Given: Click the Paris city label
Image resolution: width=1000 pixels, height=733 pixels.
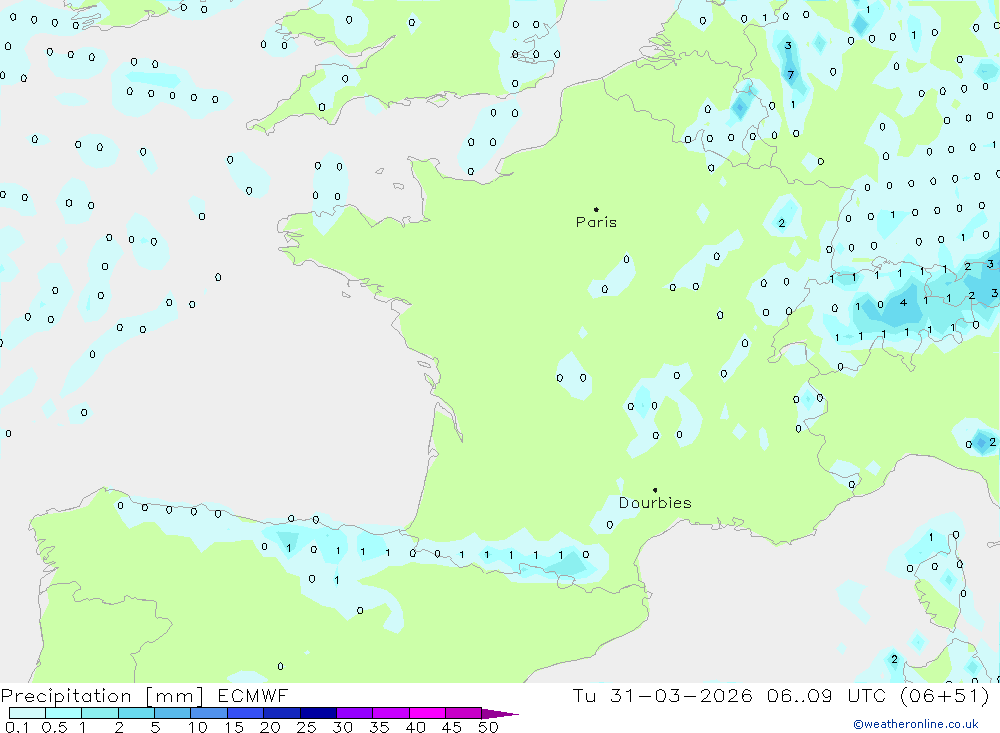Looking at the screenshot, I should pyautogui.click(x=596, y=222).
